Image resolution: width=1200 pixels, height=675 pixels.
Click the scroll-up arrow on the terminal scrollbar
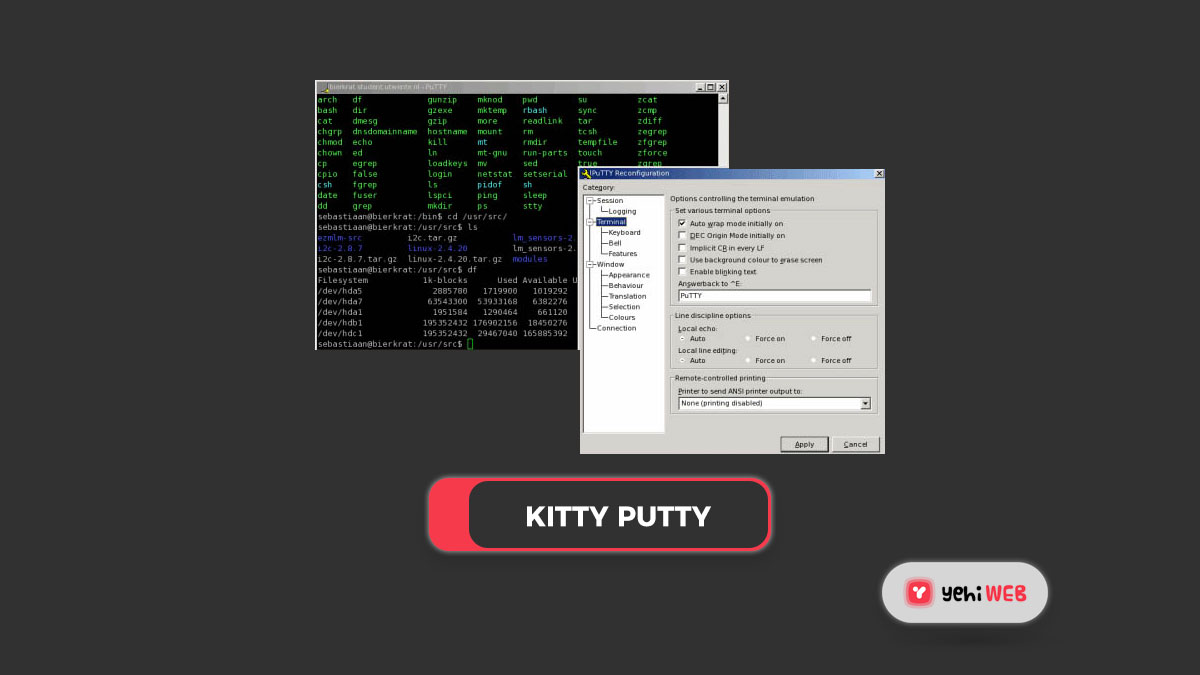tap(721, 98)
